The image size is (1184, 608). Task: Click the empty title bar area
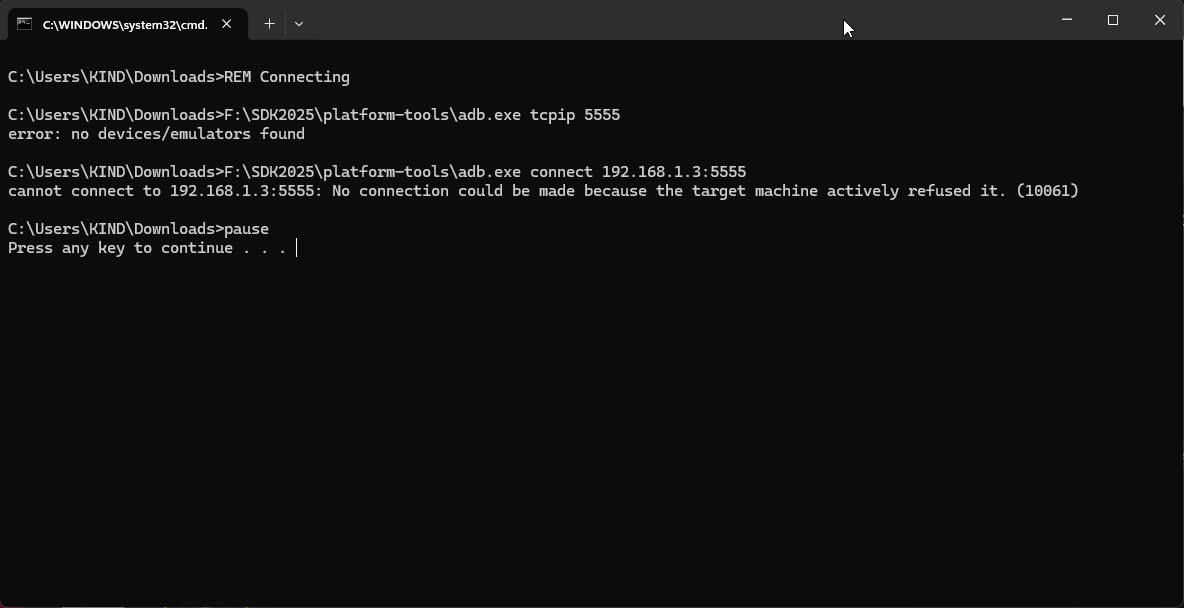[x=650, y=20]
